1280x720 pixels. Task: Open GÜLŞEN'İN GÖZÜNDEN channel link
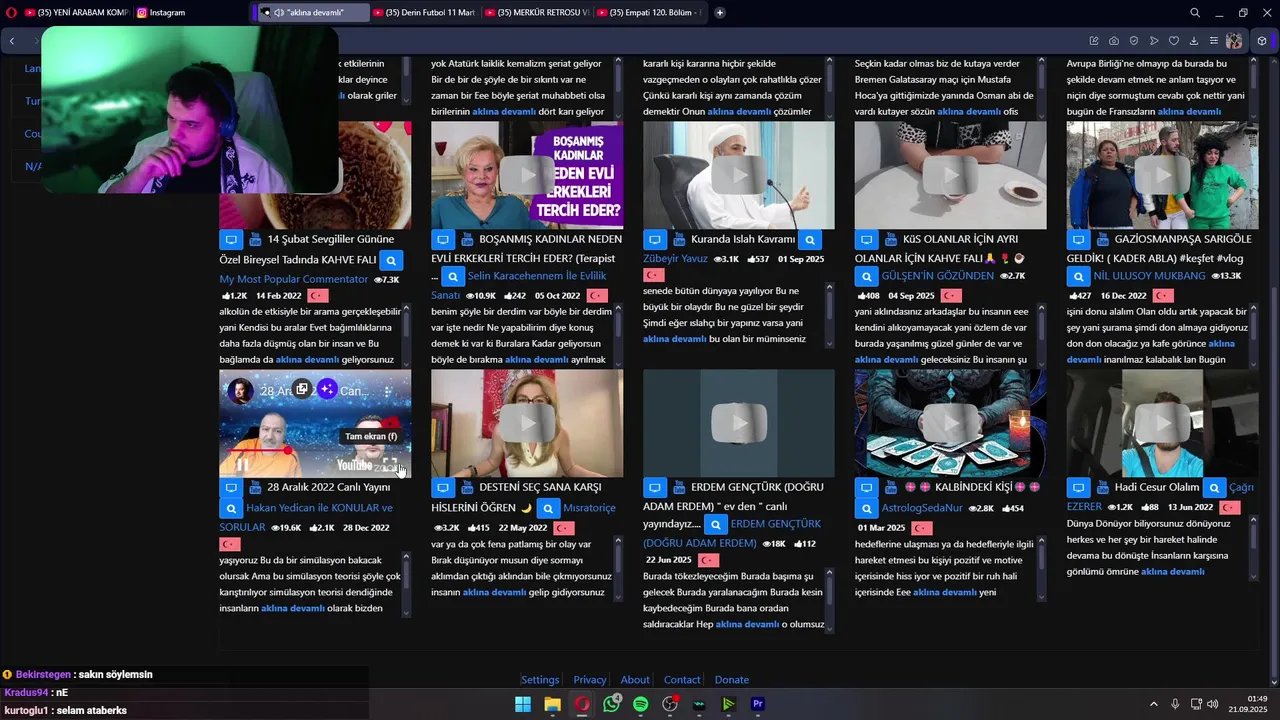coord(937,276)
